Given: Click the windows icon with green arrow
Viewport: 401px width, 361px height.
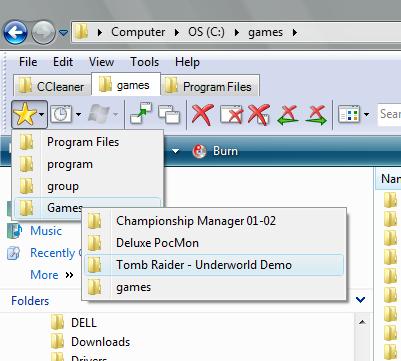Looking at the screenshot, I should tap(141, 113).
